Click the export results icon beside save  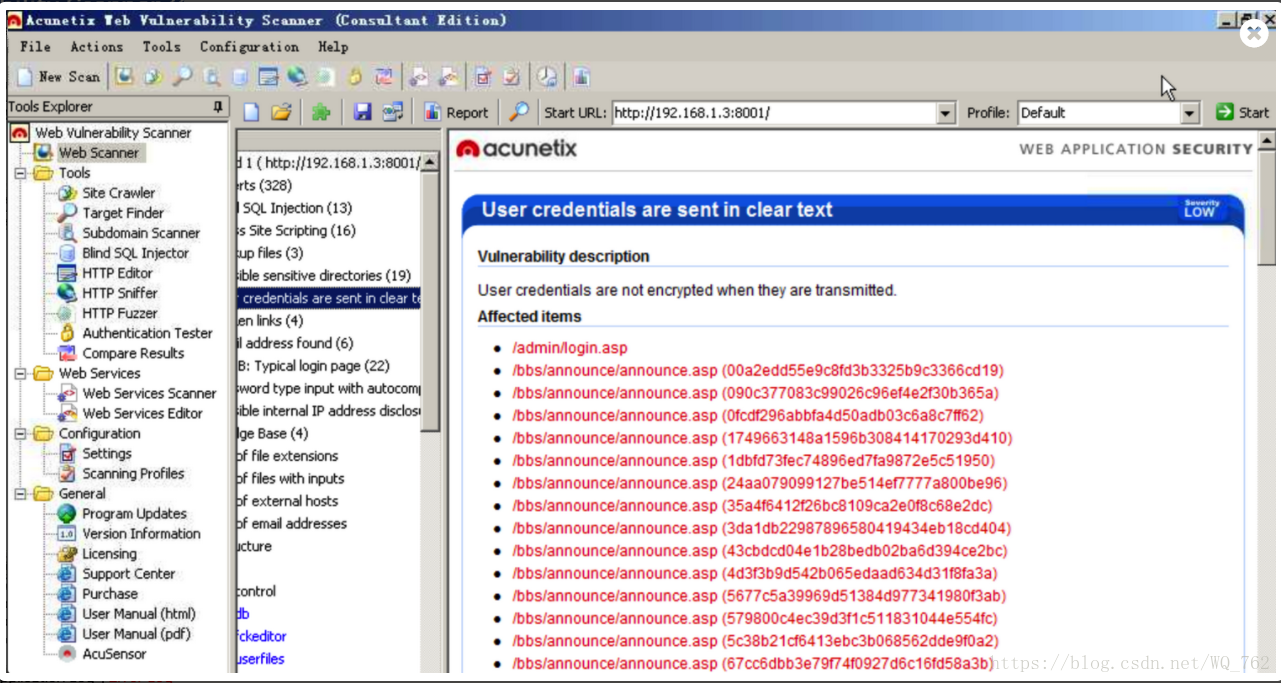392,112
